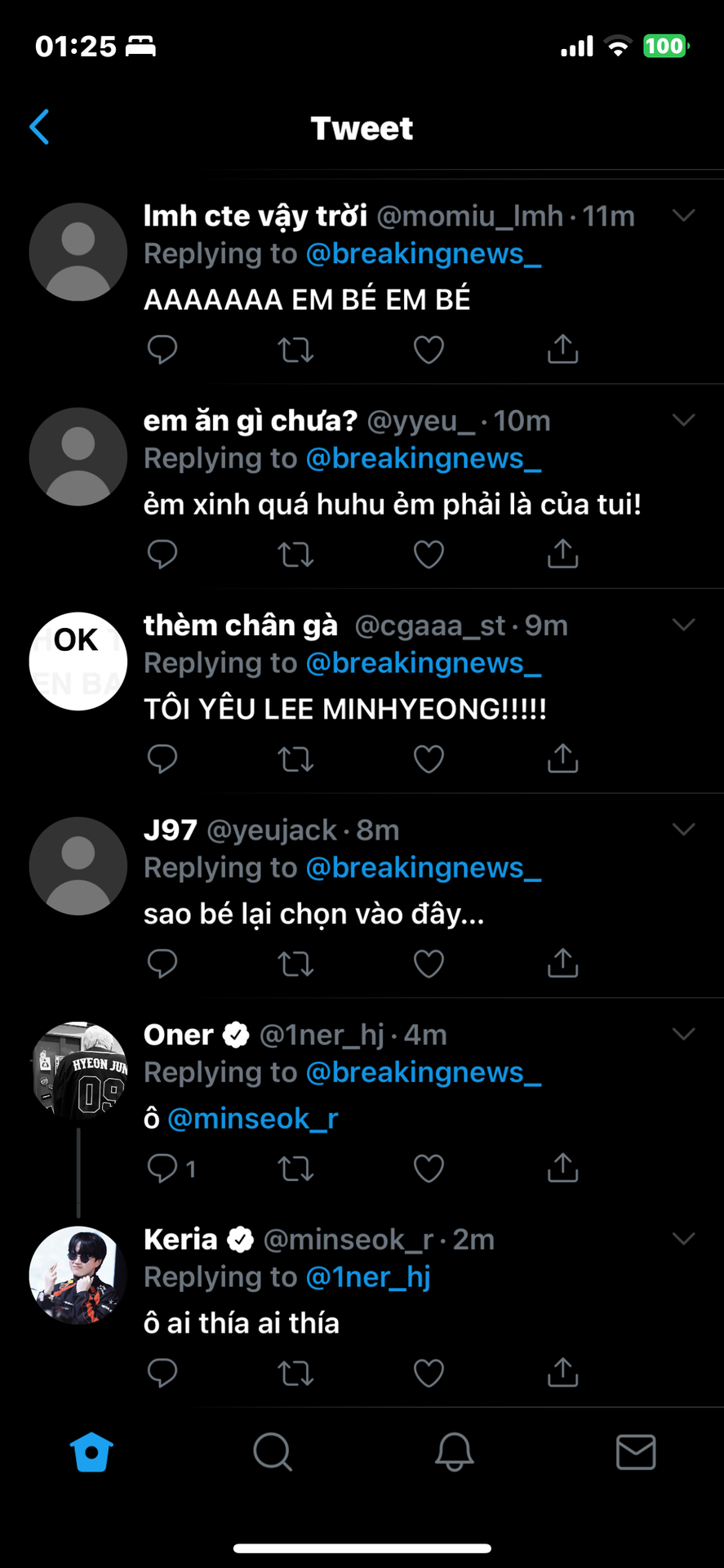Viewport: 724px width, 1568px height.
Task: Reply to @yyeu_'s 'ẻm xinh quá' tweet
Action: pos(162,555)
